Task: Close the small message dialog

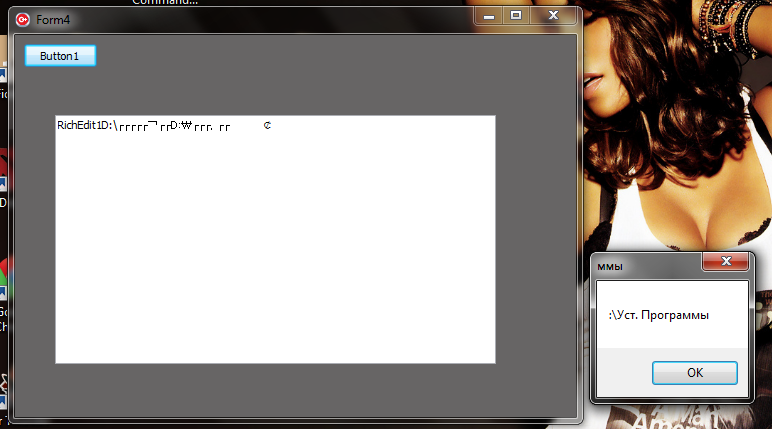Action: click(726, 262)
